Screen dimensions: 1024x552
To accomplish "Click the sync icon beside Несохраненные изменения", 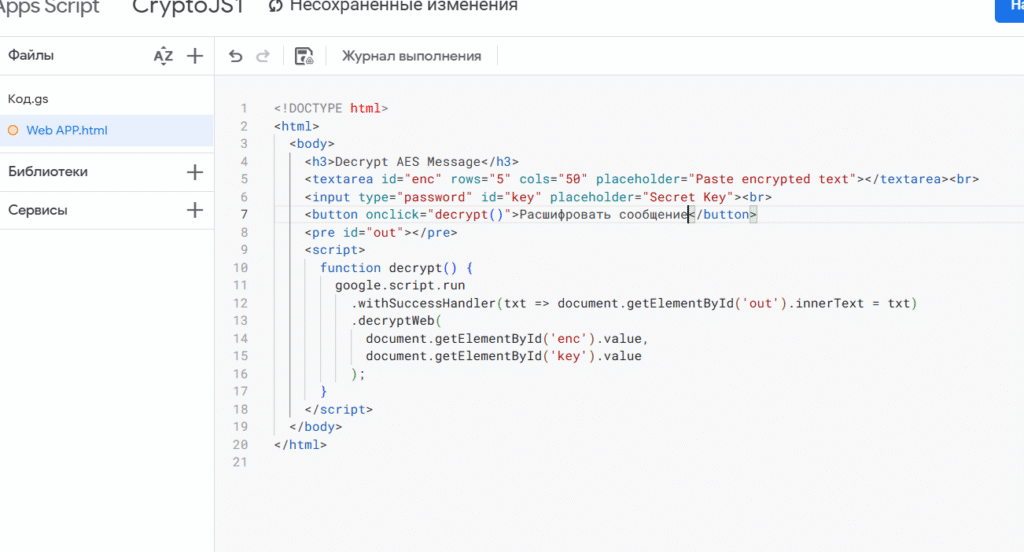I will point(276,6).
